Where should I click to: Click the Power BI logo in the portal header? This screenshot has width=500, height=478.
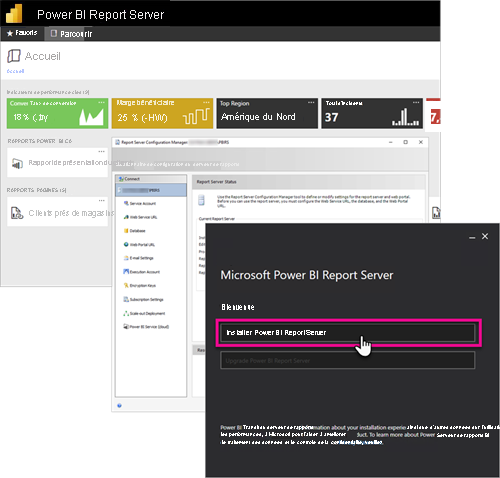(14, 14)
